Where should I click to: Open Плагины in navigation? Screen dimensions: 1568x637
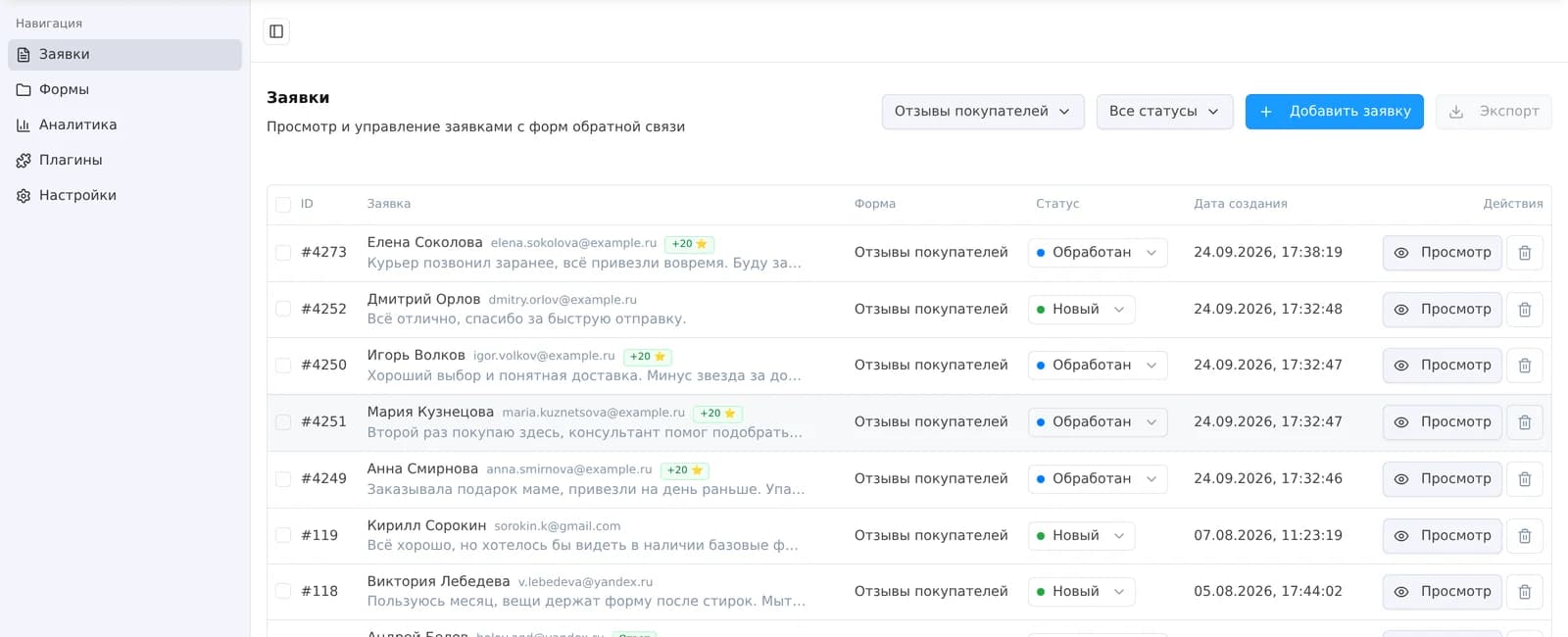(124, 161)
